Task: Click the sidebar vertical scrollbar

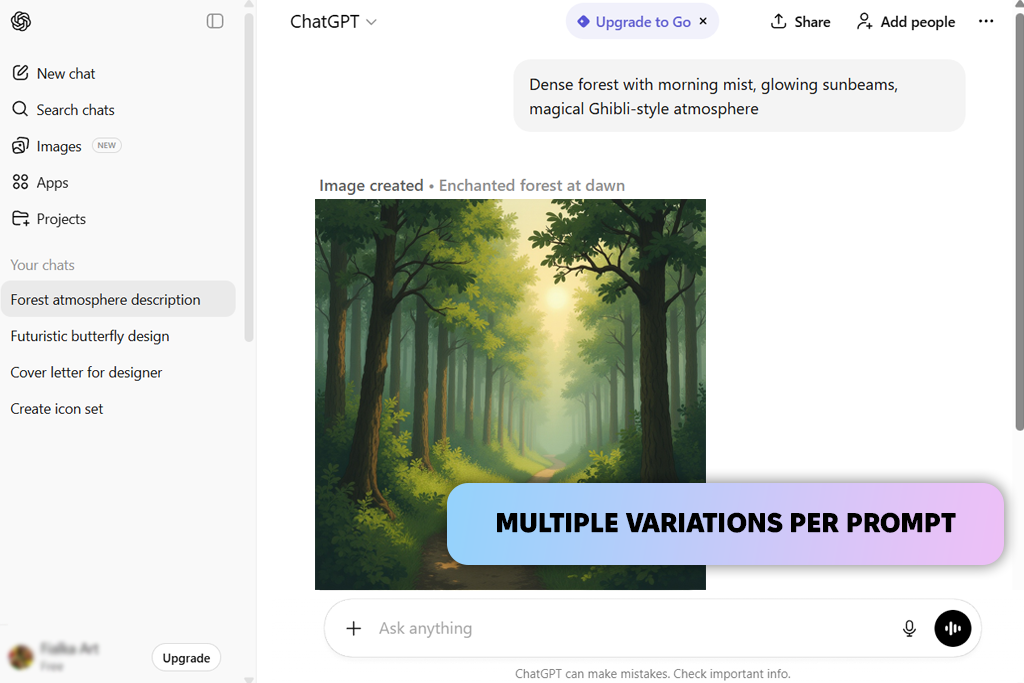Action: coord(248,176)
